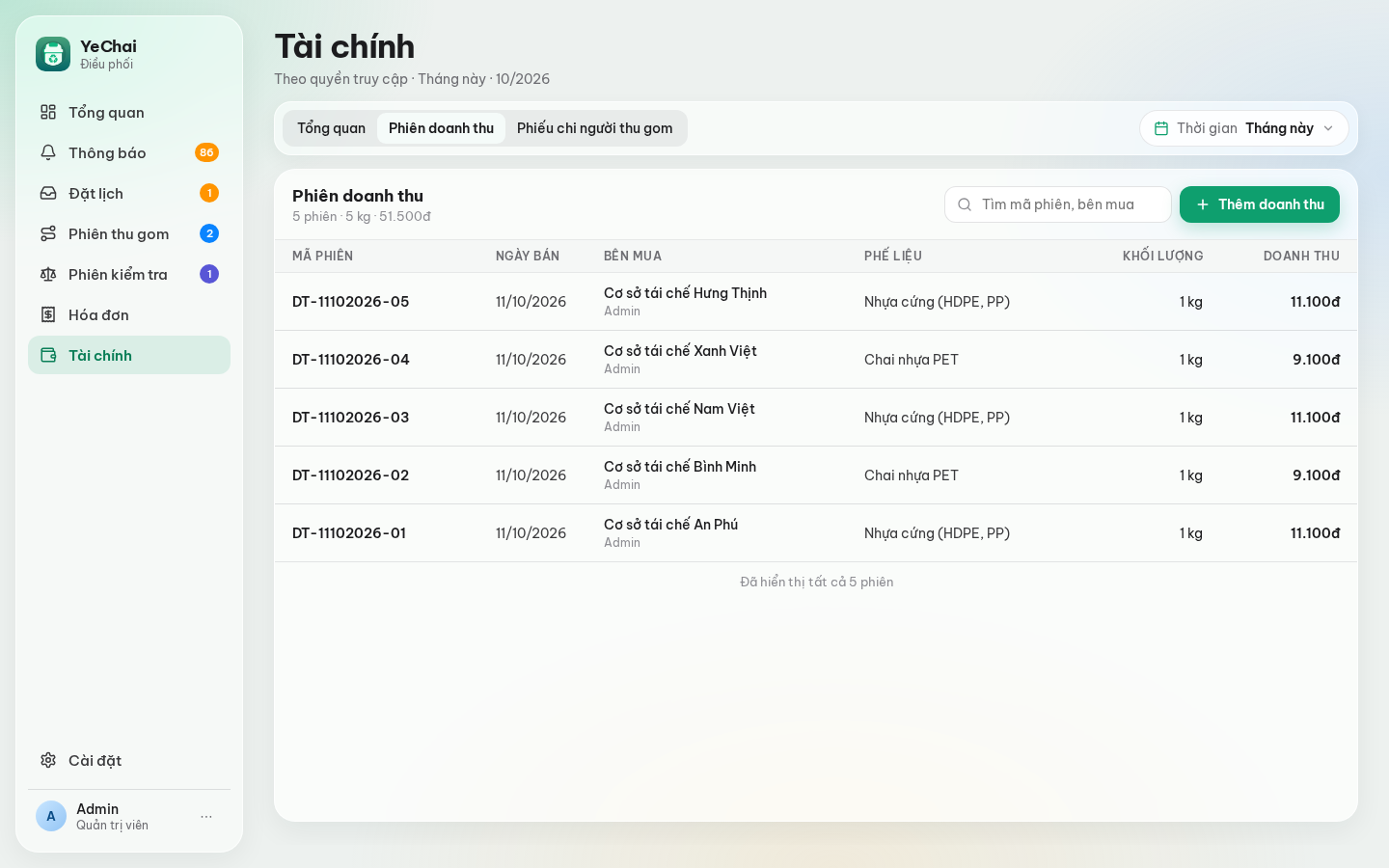This screenshot has width=1389, height=868.
Task: Click the Phế liệu column header
Action: coord(893,256)
